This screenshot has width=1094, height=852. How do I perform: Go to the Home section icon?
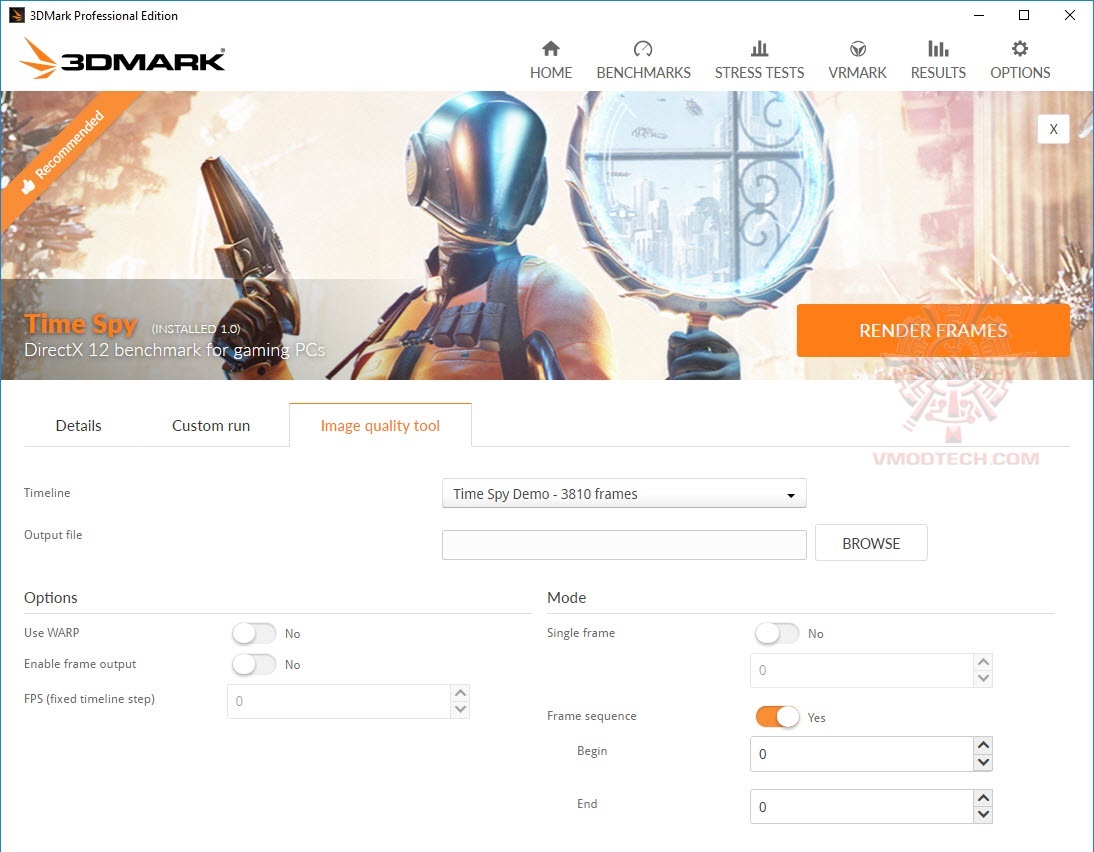pos(550,48)
